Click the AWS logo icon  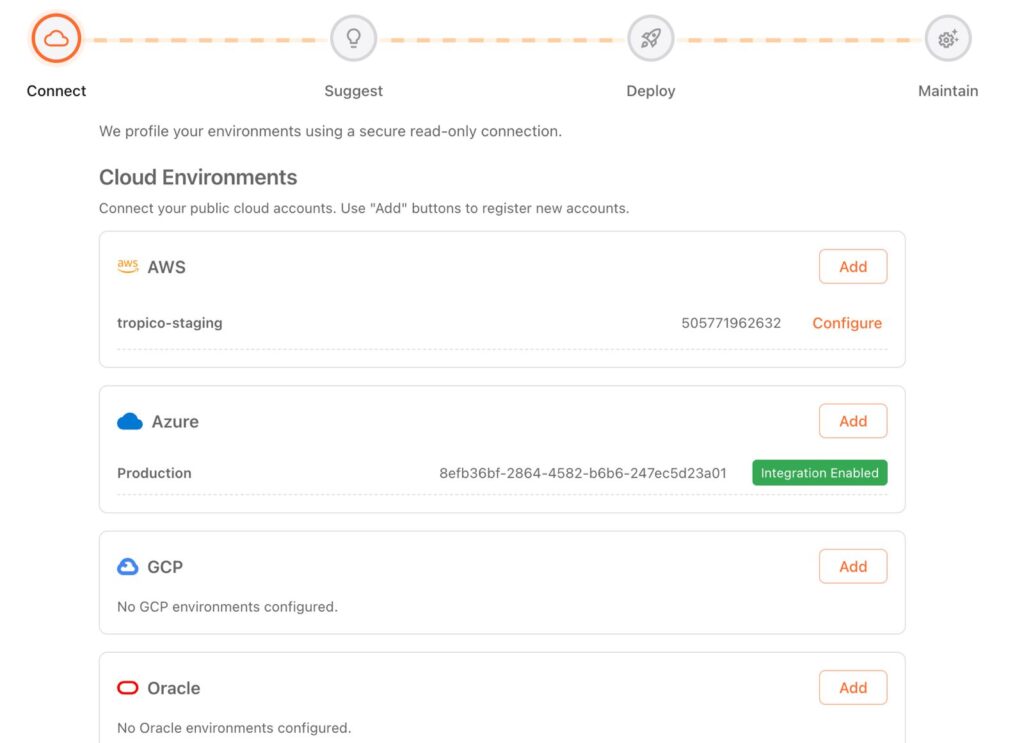coord(128,267)
